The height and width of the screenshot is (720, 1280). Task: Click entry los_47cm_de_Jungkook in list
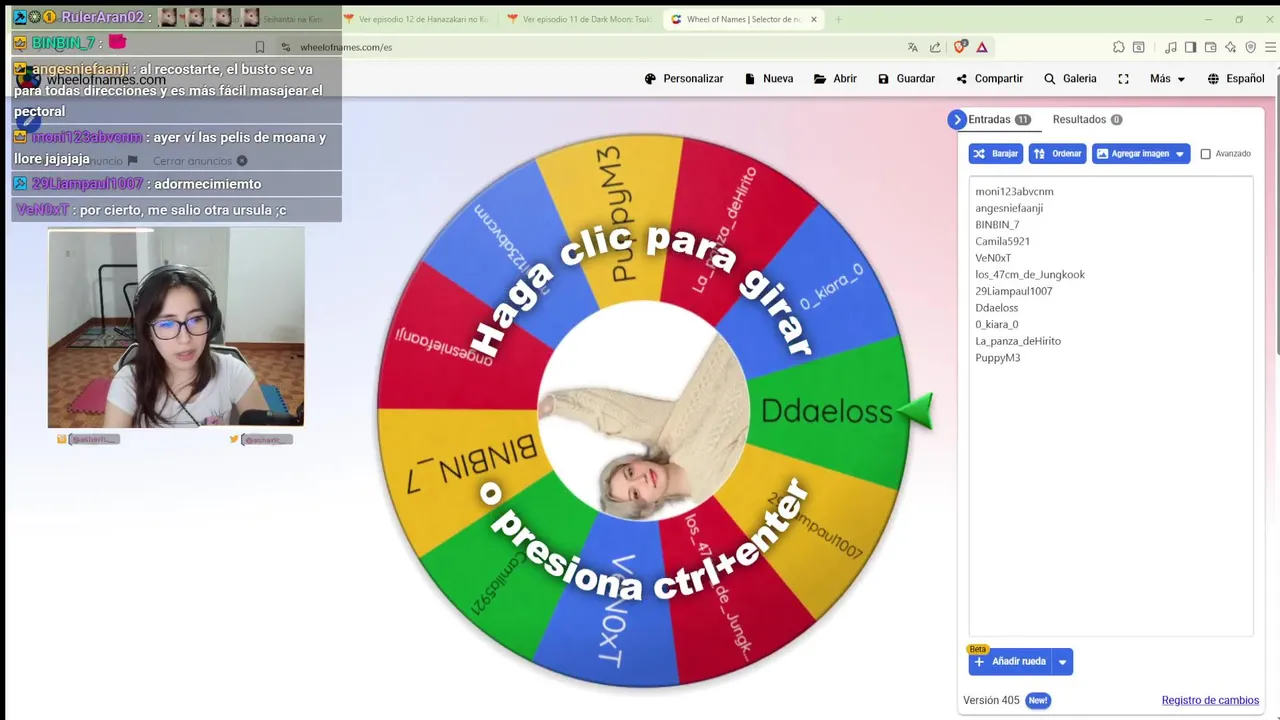[x=1030, y=274]
